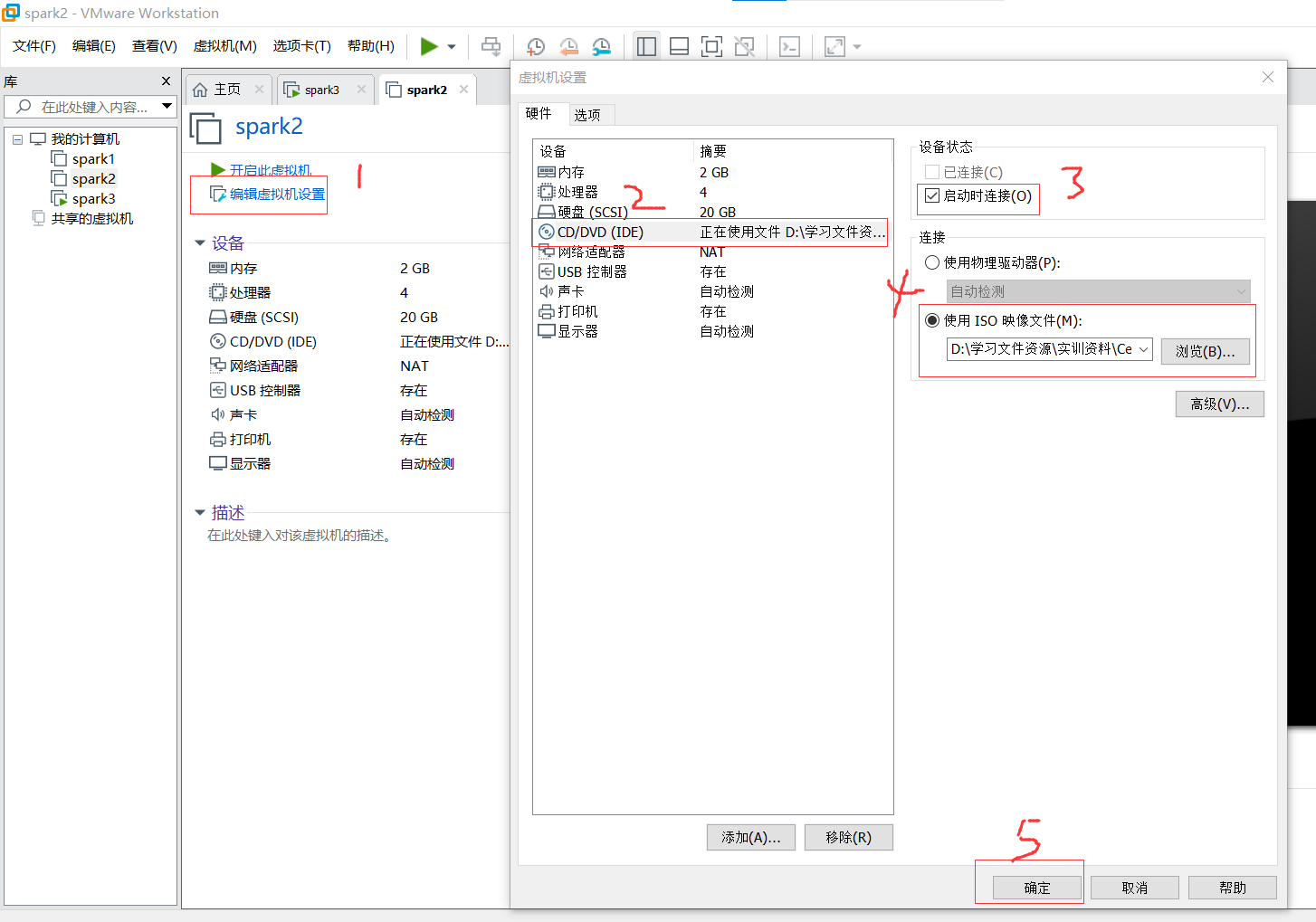The image size is (1316, 922).
Task: Click the 编辑虚拟机设置 link
Action: (267, 194)
